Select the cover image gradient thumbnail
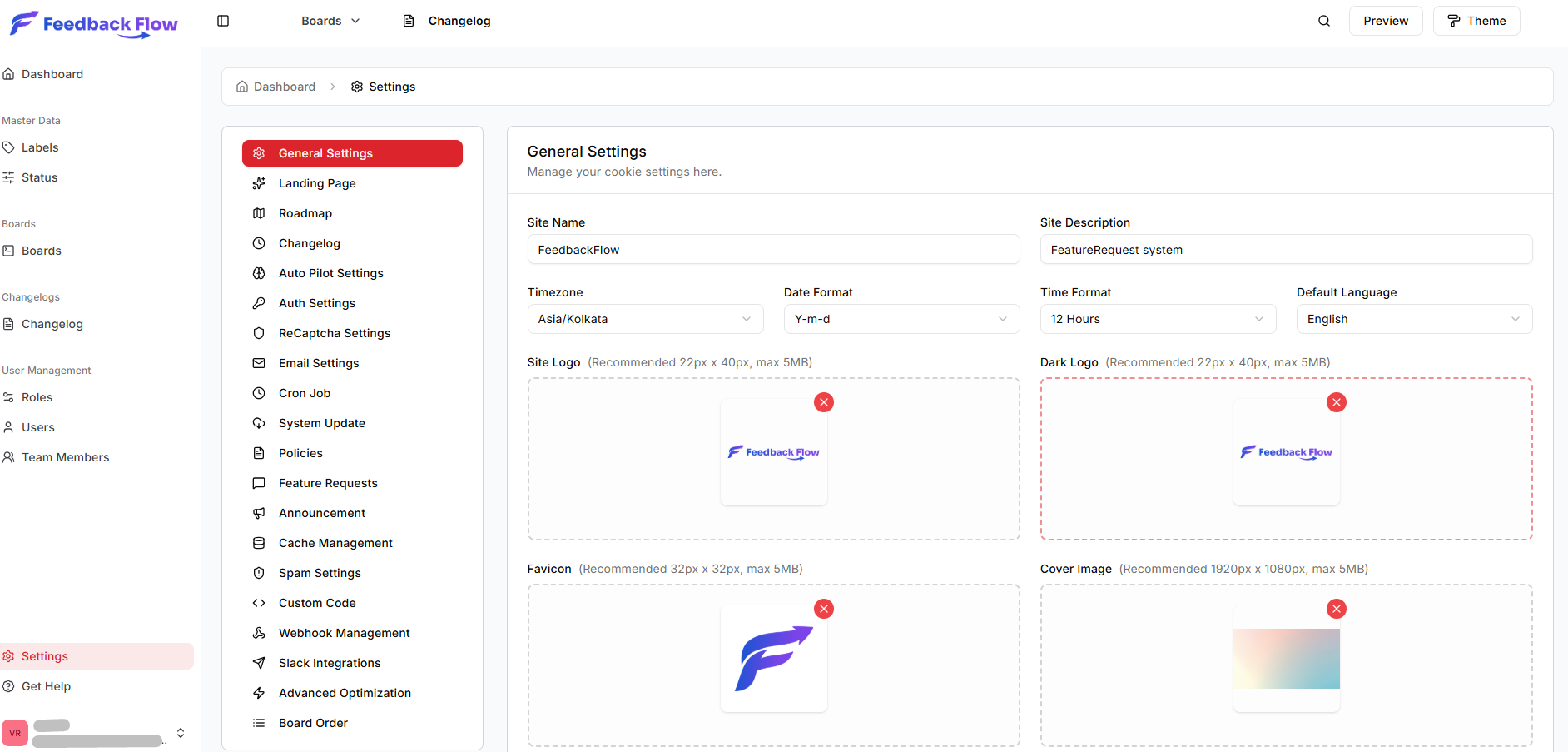Screen dimensions: 1568x752 pos(1286,659)
